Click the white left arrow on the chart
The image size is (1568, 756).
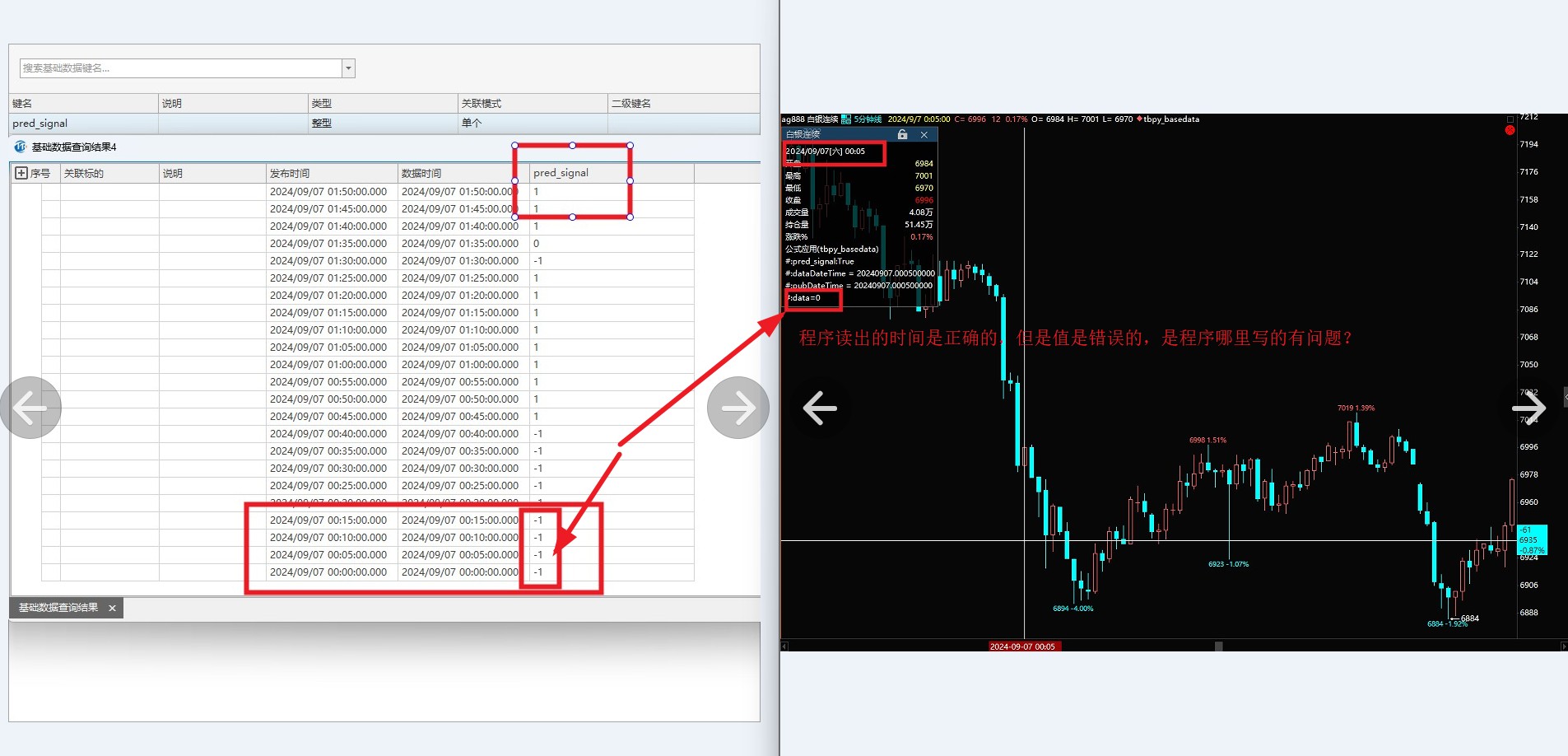[x=820, y=408]
